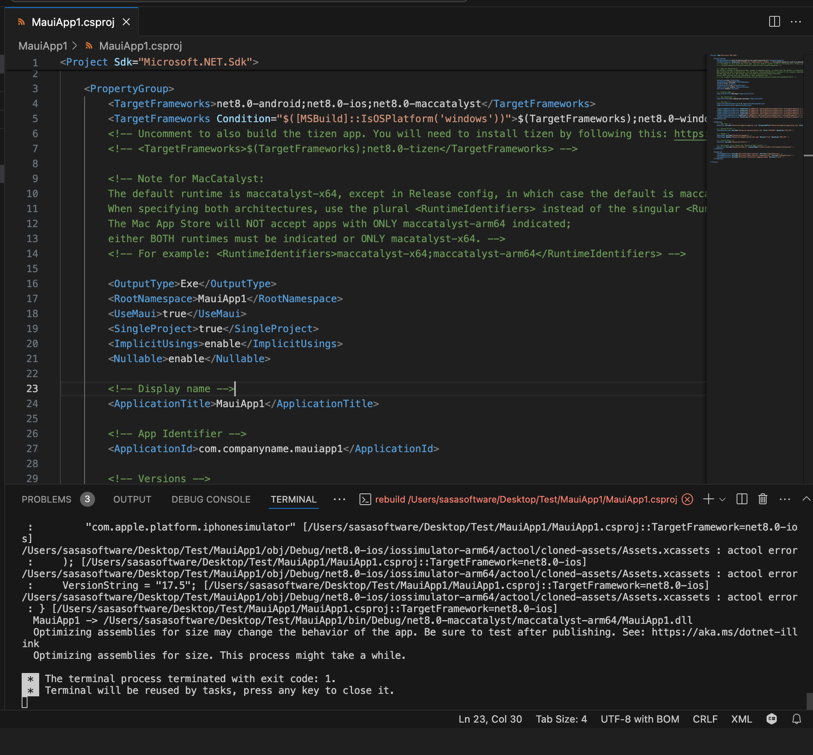Click the RootNamespace MauiApp1 line

click(225, 299)
